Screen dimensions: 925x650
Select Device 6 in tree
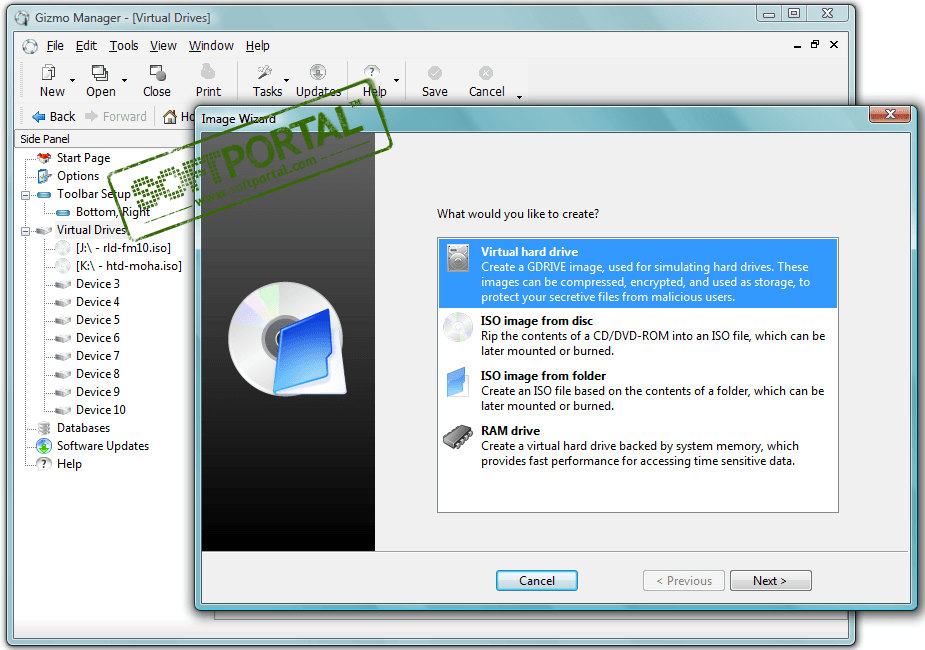[97, 338]
